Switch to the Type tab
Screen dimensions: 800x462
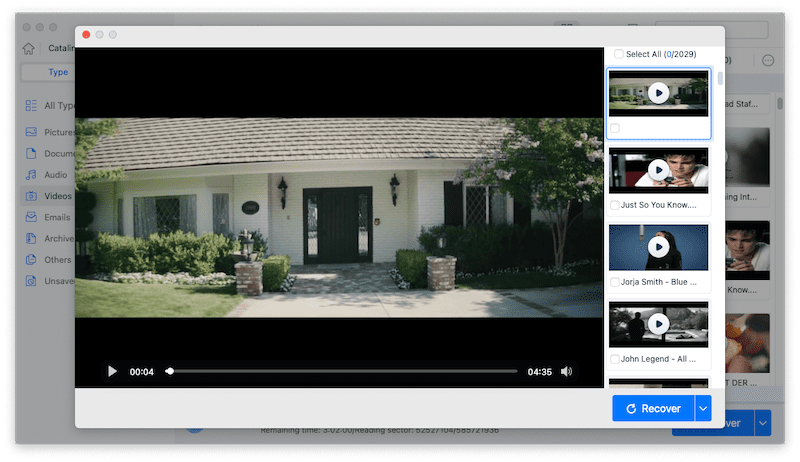point(58,72)
